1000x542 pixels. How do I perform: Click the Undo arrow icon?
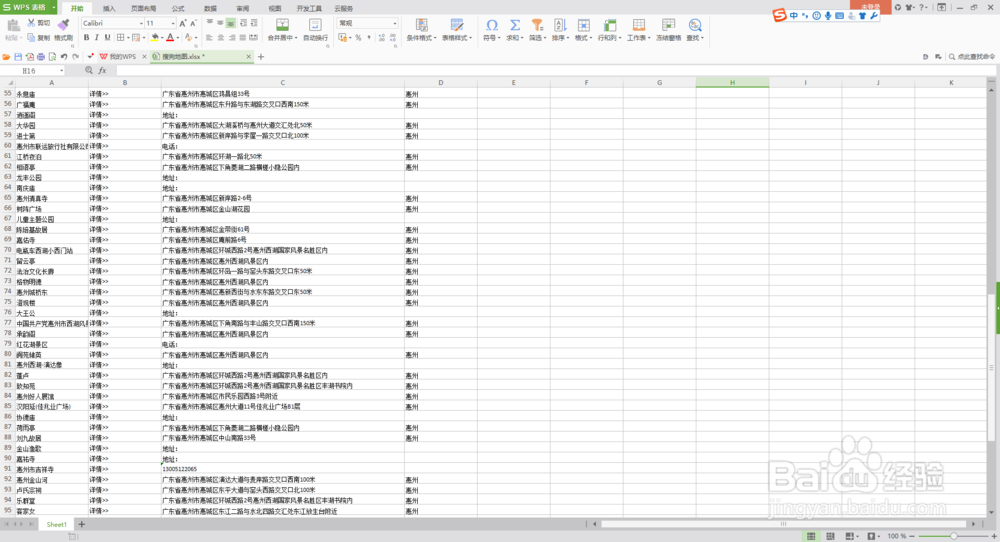64,57
